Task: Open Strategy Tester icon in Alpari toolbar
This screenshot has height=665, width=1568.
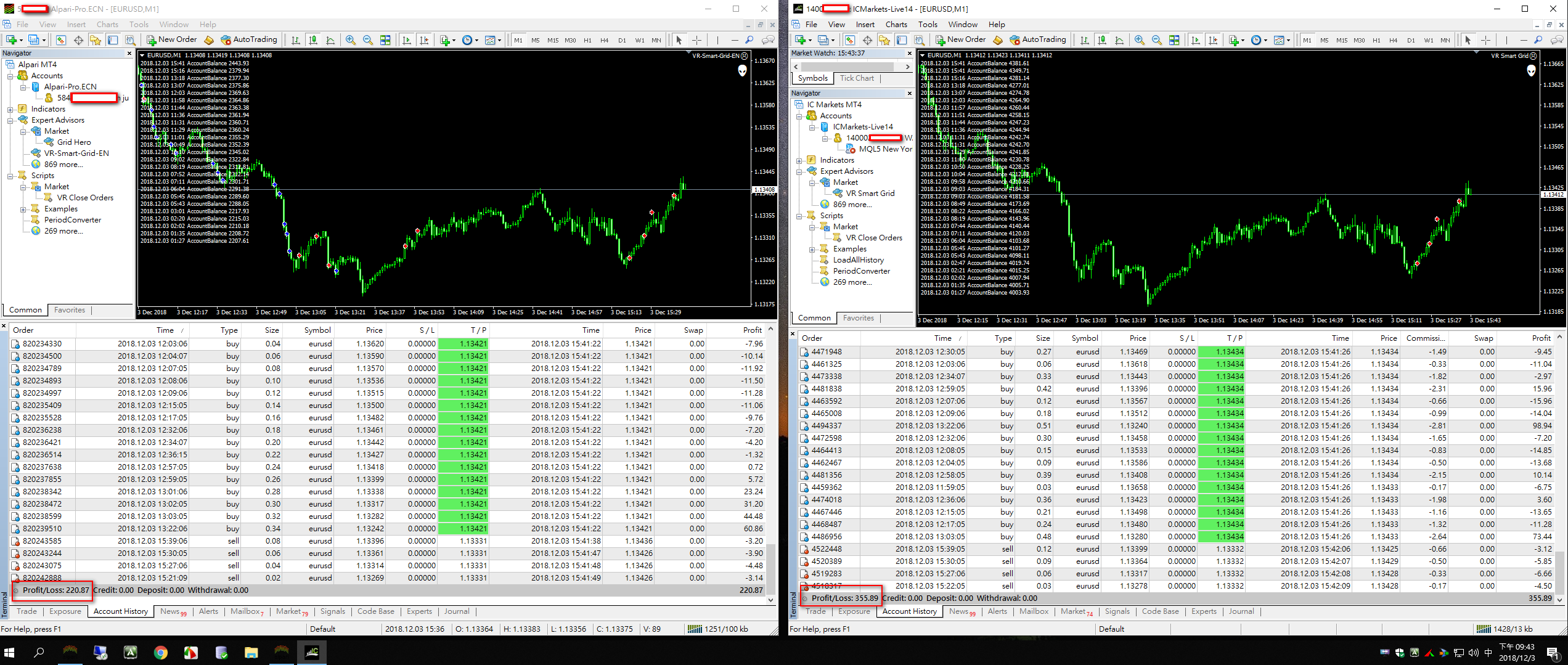Action: tap(130, 40)
